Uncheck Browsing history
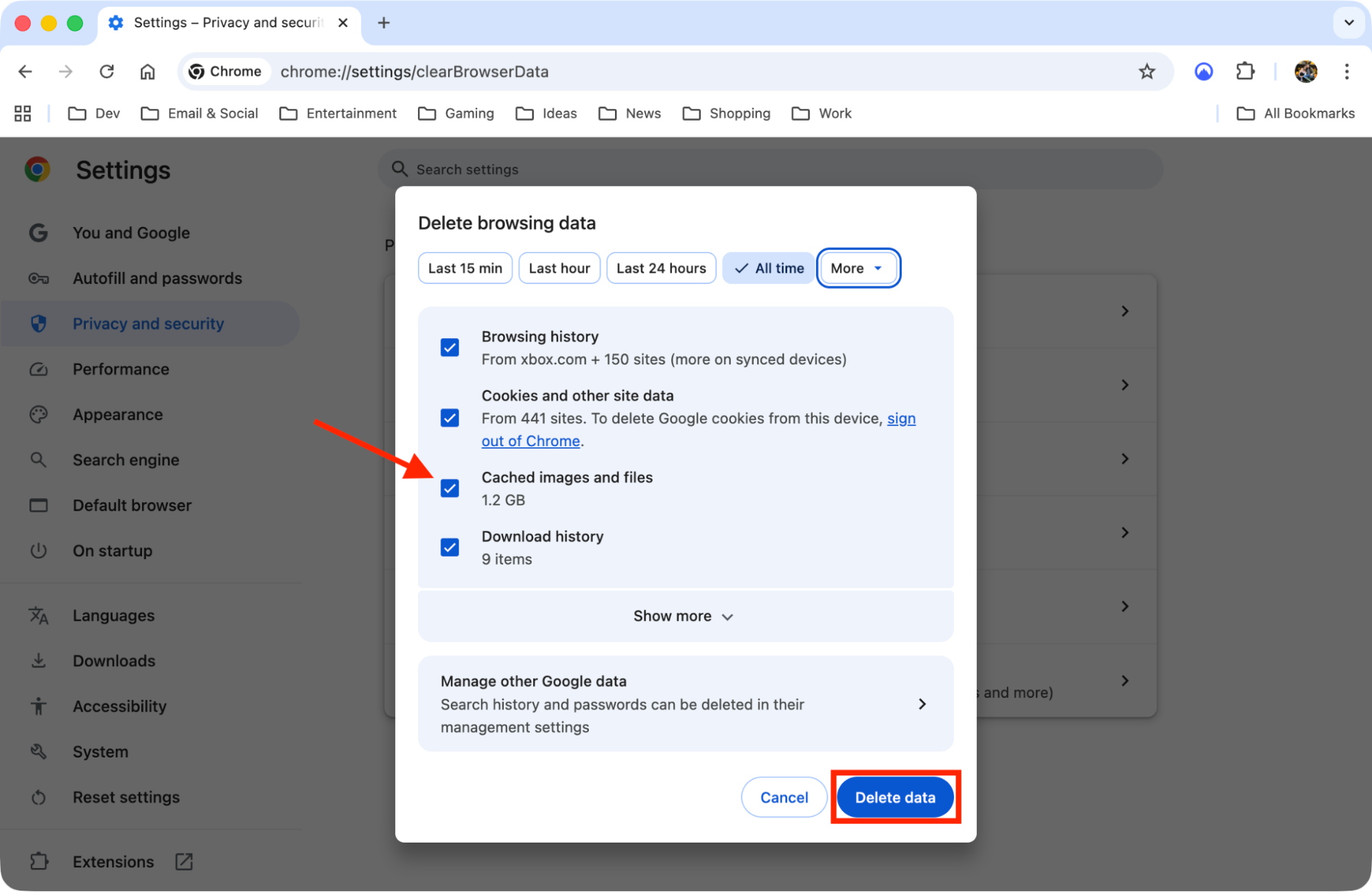This screenshot has height=892, width=1372. click(450, 347)
